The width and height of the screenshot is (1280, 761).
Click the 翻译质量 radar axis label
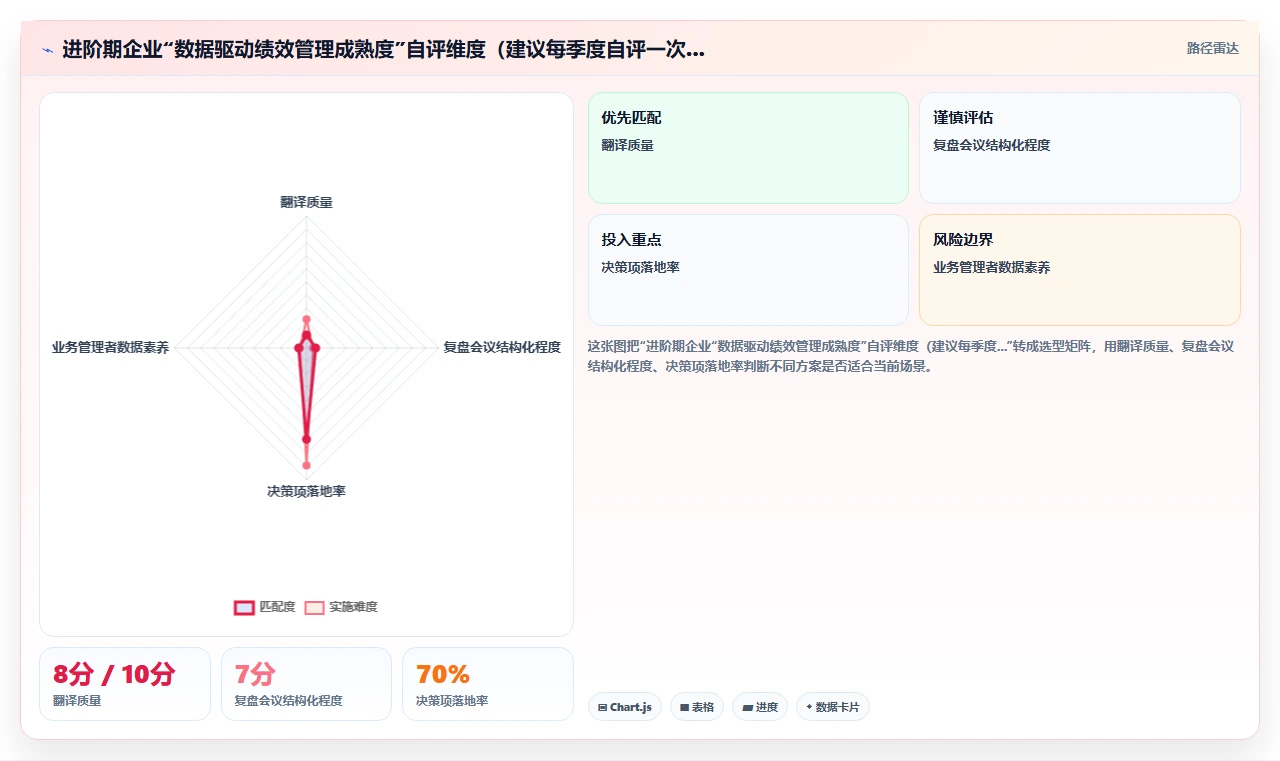click(x=306, y=202)
